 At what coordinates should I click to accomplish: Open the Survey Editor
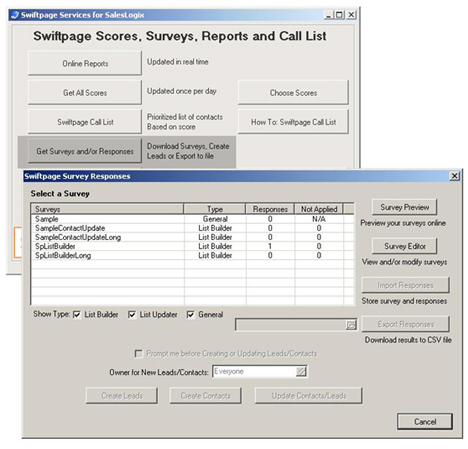404,246
